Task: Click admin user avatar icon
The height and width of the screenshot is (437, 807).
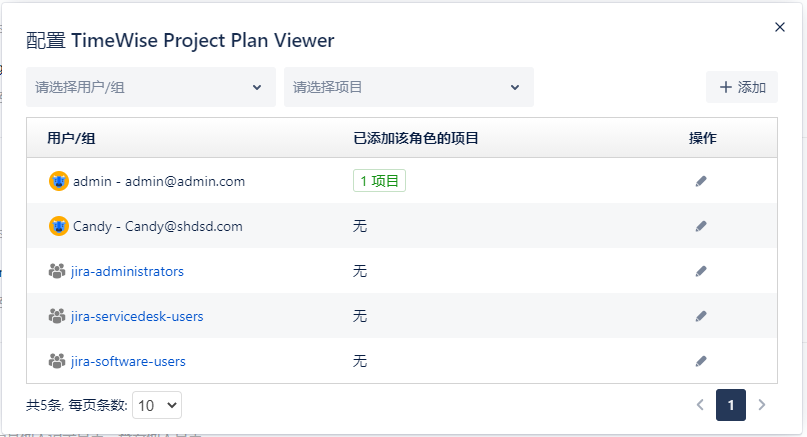Action: click(x=59, y=181)
